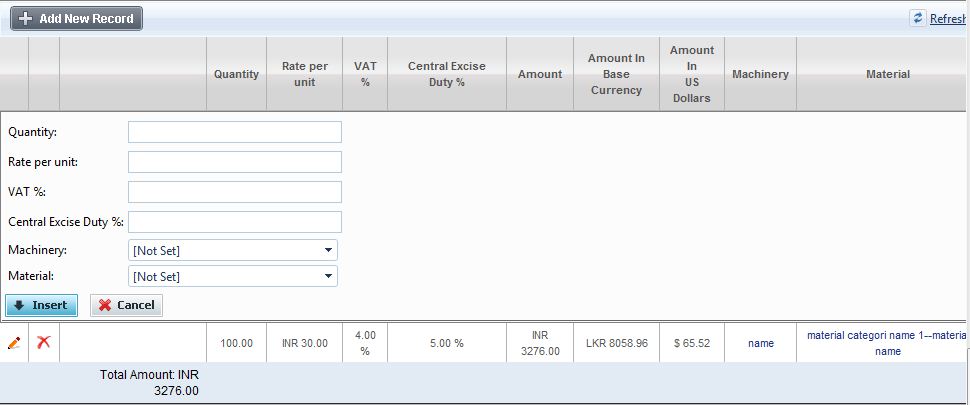Click the 100.00 quantity cell

pos(236,343)
